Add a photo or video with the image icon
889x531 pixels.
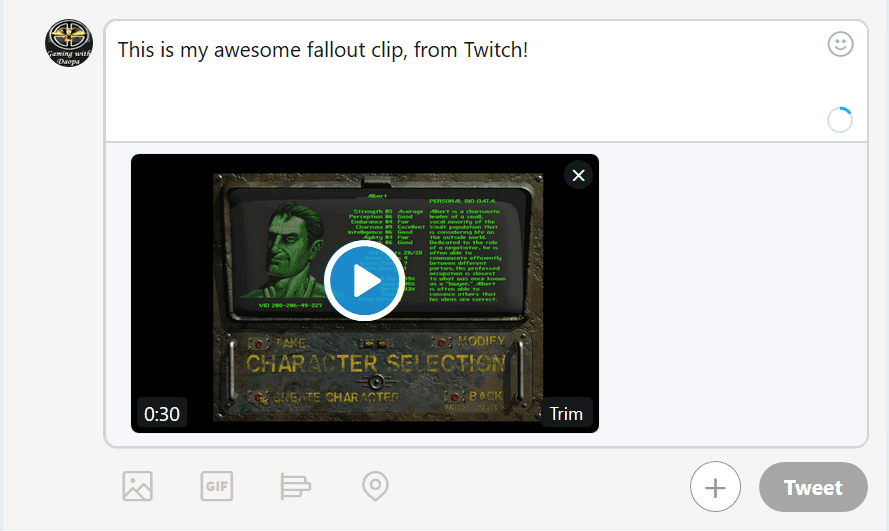pos(137,486)
